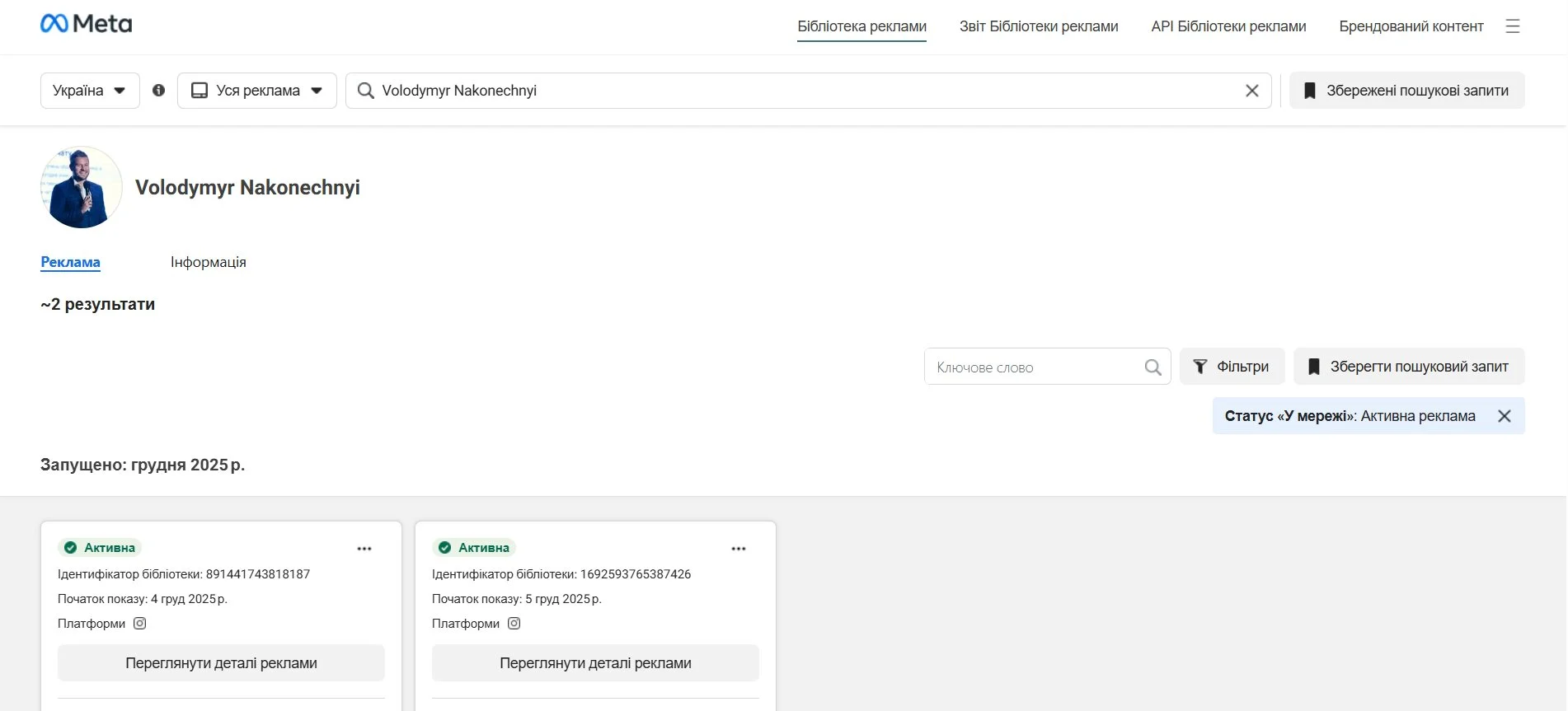
Task: Click Зберегти пошуковий запит
Action: point(1409,367)
